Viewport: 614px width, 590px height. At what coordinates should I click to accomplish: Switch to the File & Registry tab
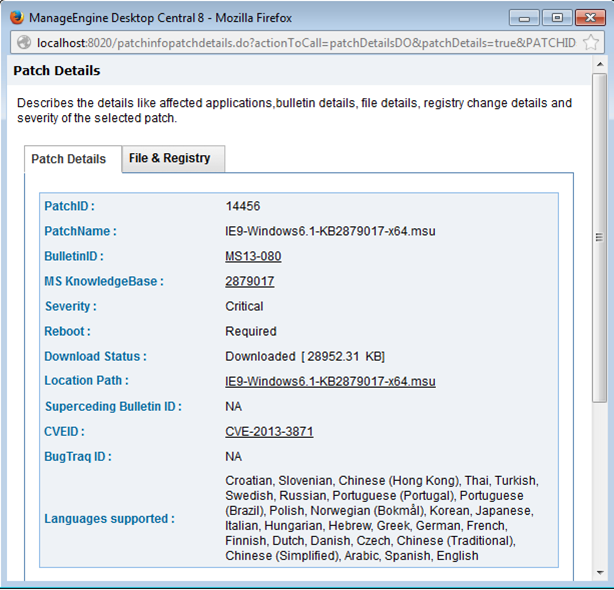173,158
